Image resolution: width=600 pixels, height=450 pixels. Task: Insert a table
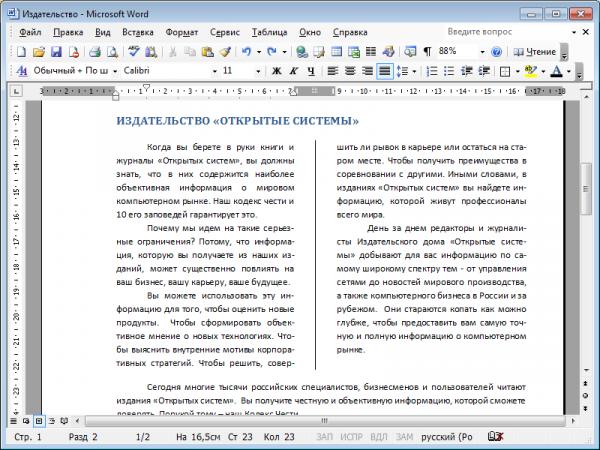[x=336, y=52]
